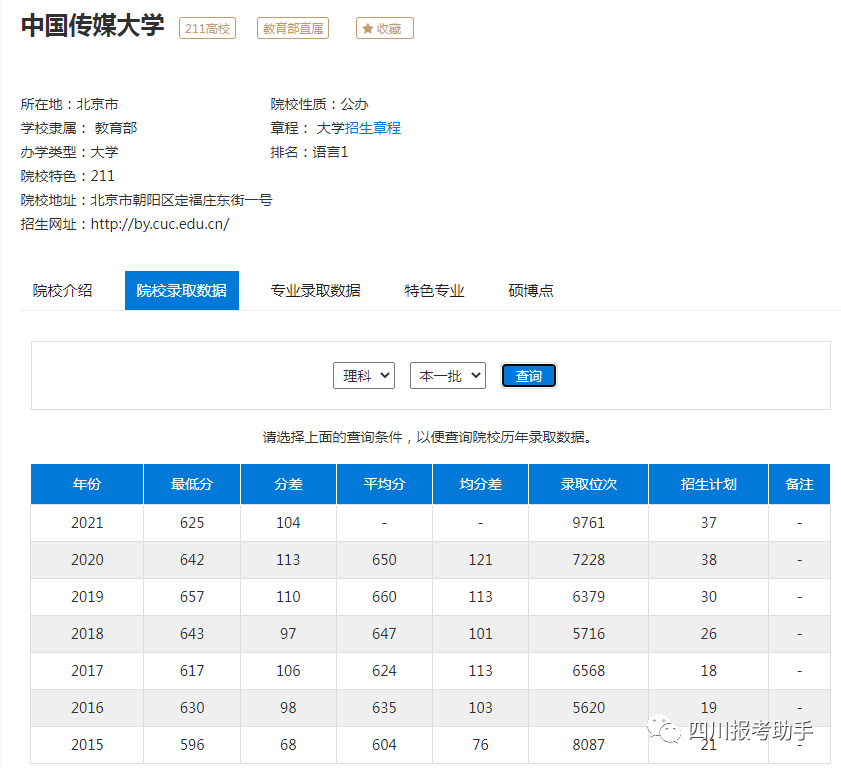Click the 2021 admission rank 9761
The width and height of the screenshot is (841, 768).
pyautogui.click(x=588, y=523)
